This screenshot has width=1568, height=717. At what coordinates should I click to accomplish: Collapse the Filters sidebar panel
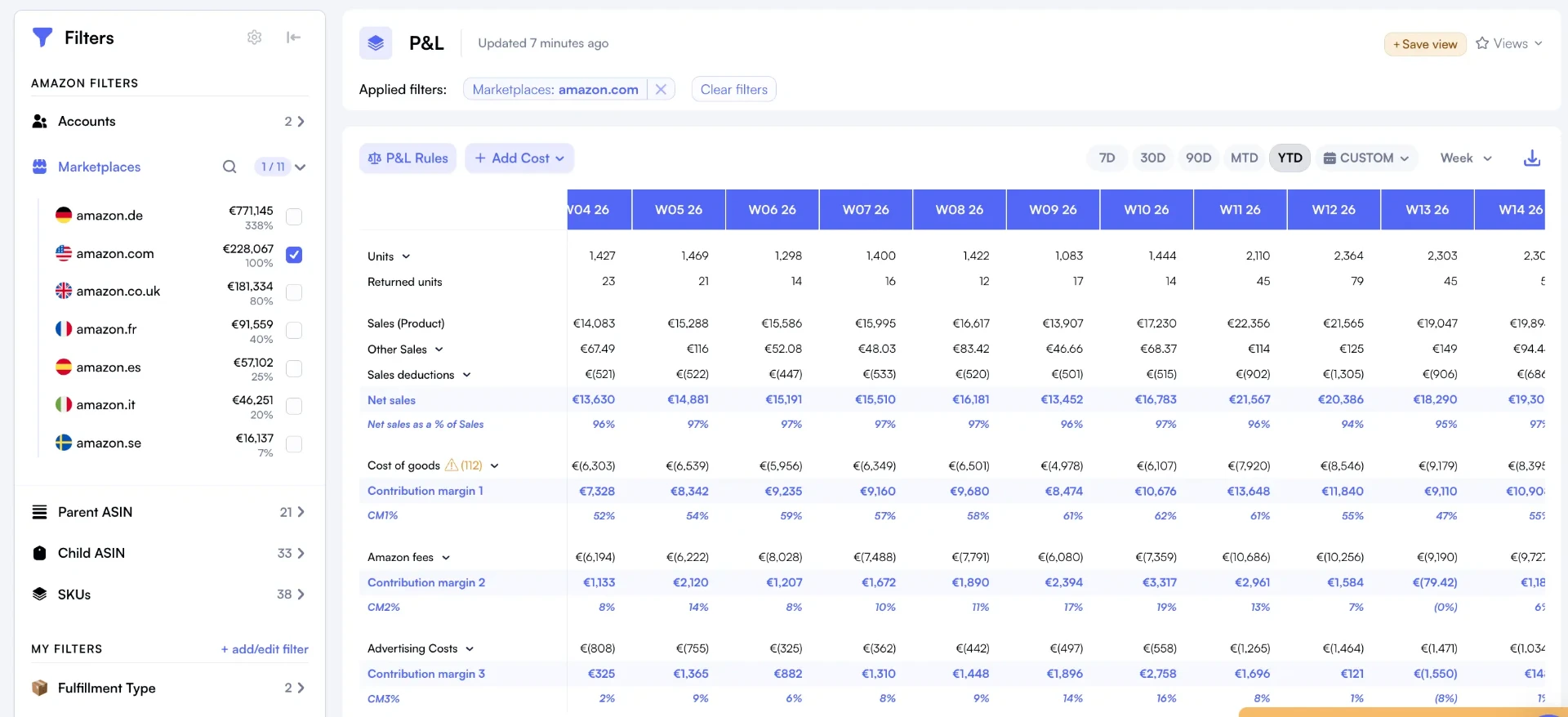click(293, 38)
